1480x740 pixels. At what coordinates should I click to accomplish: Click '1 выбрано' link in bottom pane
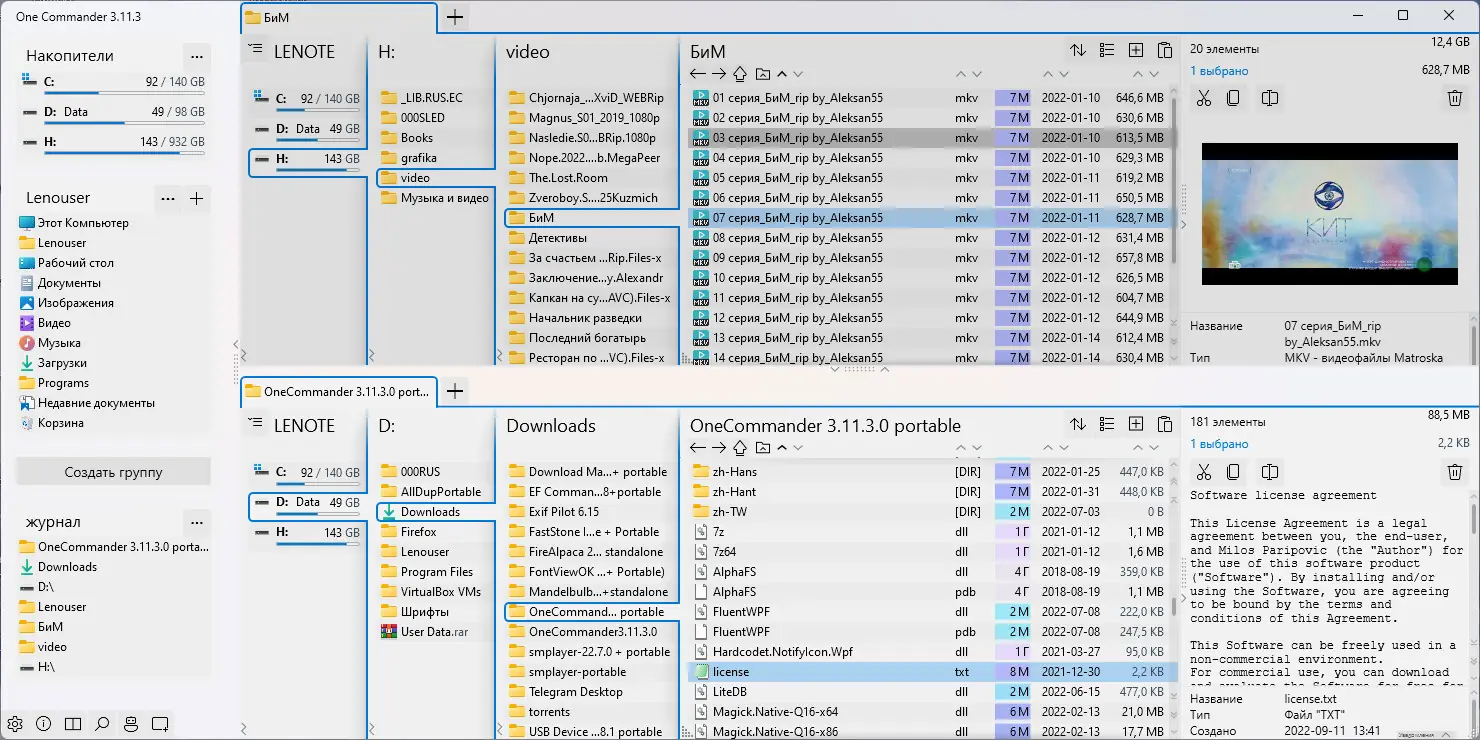(1219, 444)
